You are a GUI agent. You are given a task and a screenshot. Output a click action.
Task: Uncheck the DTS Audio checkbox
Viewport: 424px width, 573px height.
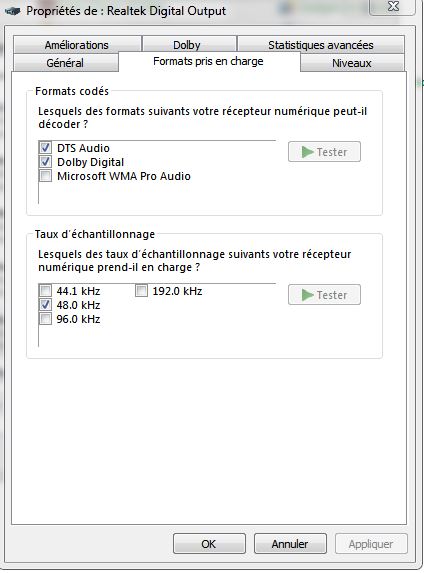pyautogui.click(x=45, y=148)
